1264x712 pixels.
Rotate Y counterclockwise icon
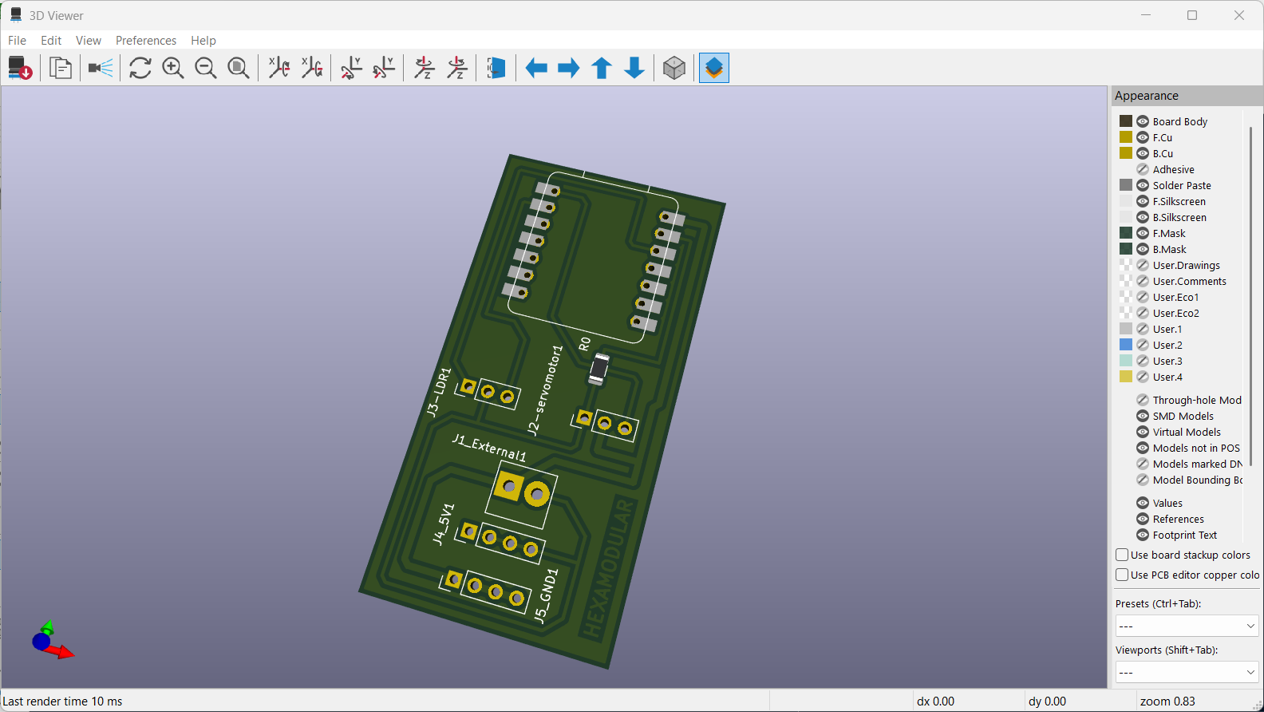[384, 68]
